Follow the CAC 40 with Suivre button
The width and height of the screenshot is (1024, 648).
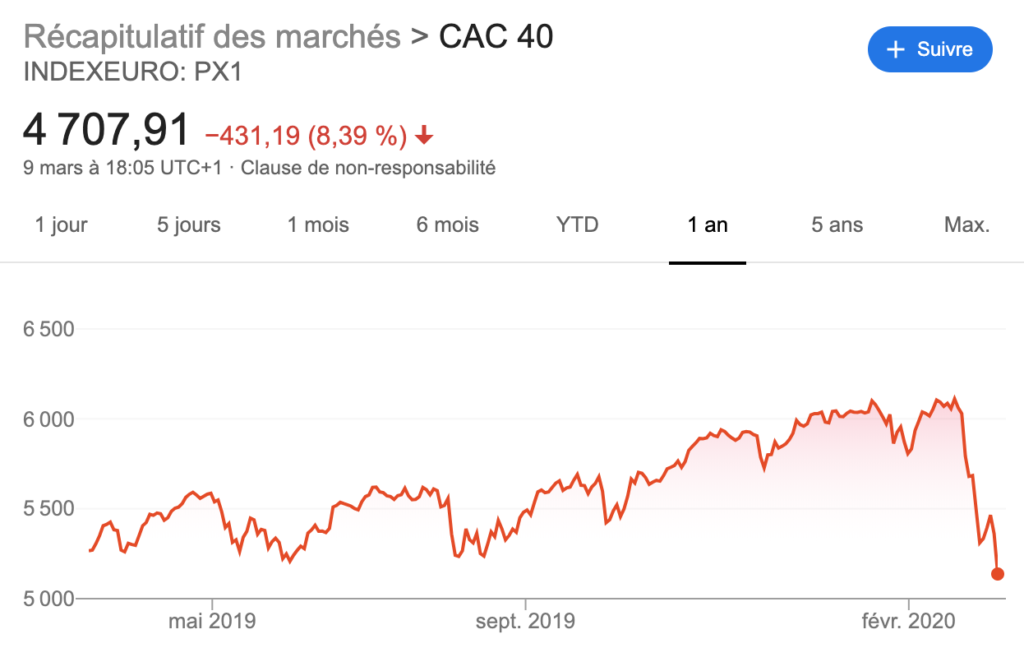click(930, 49)
